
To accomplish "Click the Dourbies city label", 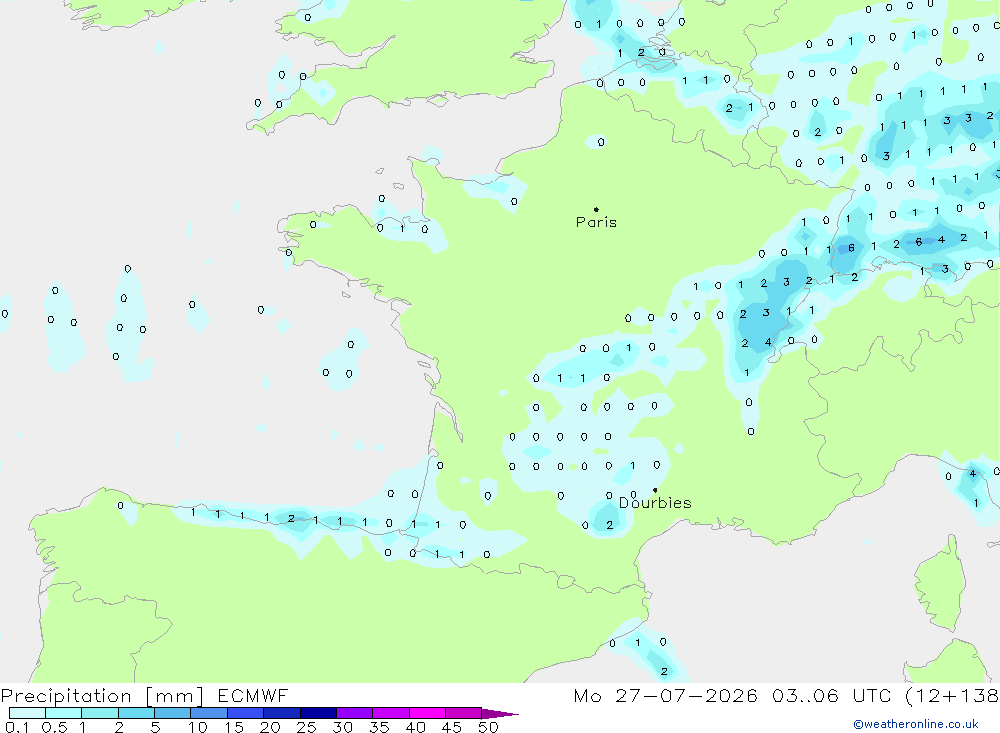I will pyautogui.click(x=655, y=503).
